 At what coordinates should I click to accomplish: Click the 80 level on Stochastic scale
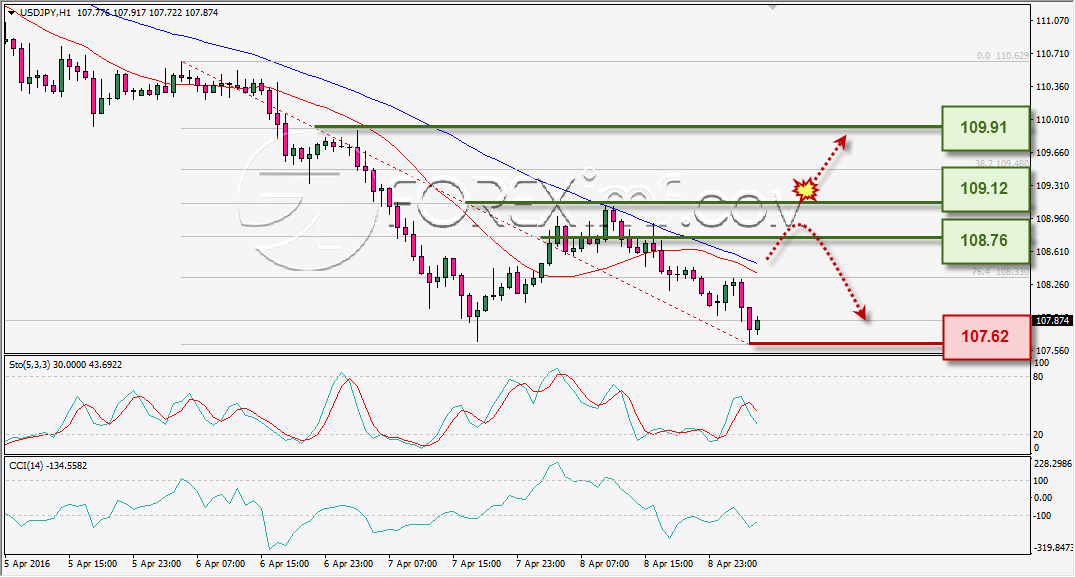tap(1038, 376)
